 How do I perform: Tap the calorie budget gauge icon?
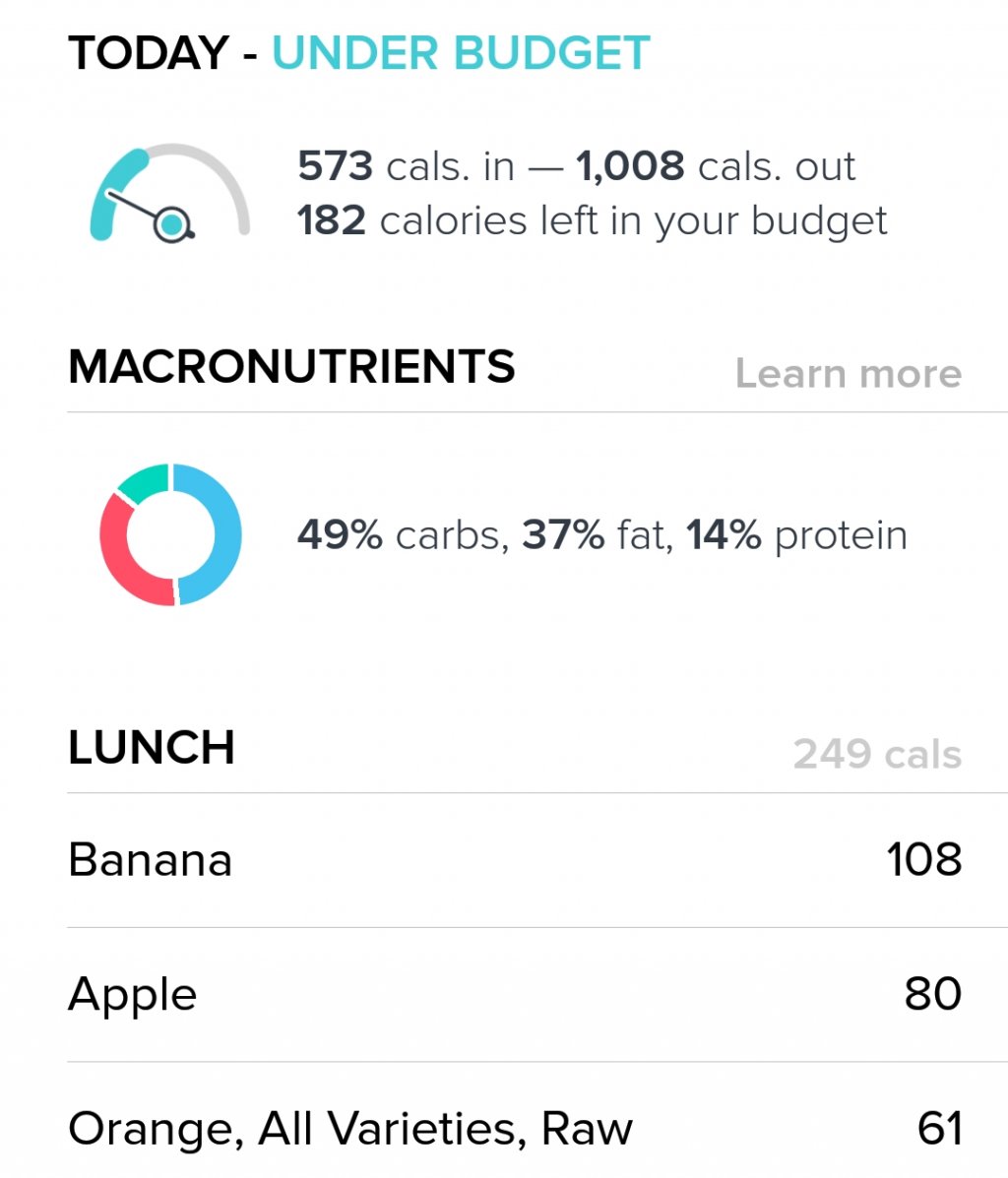click(x=170, y=193)
